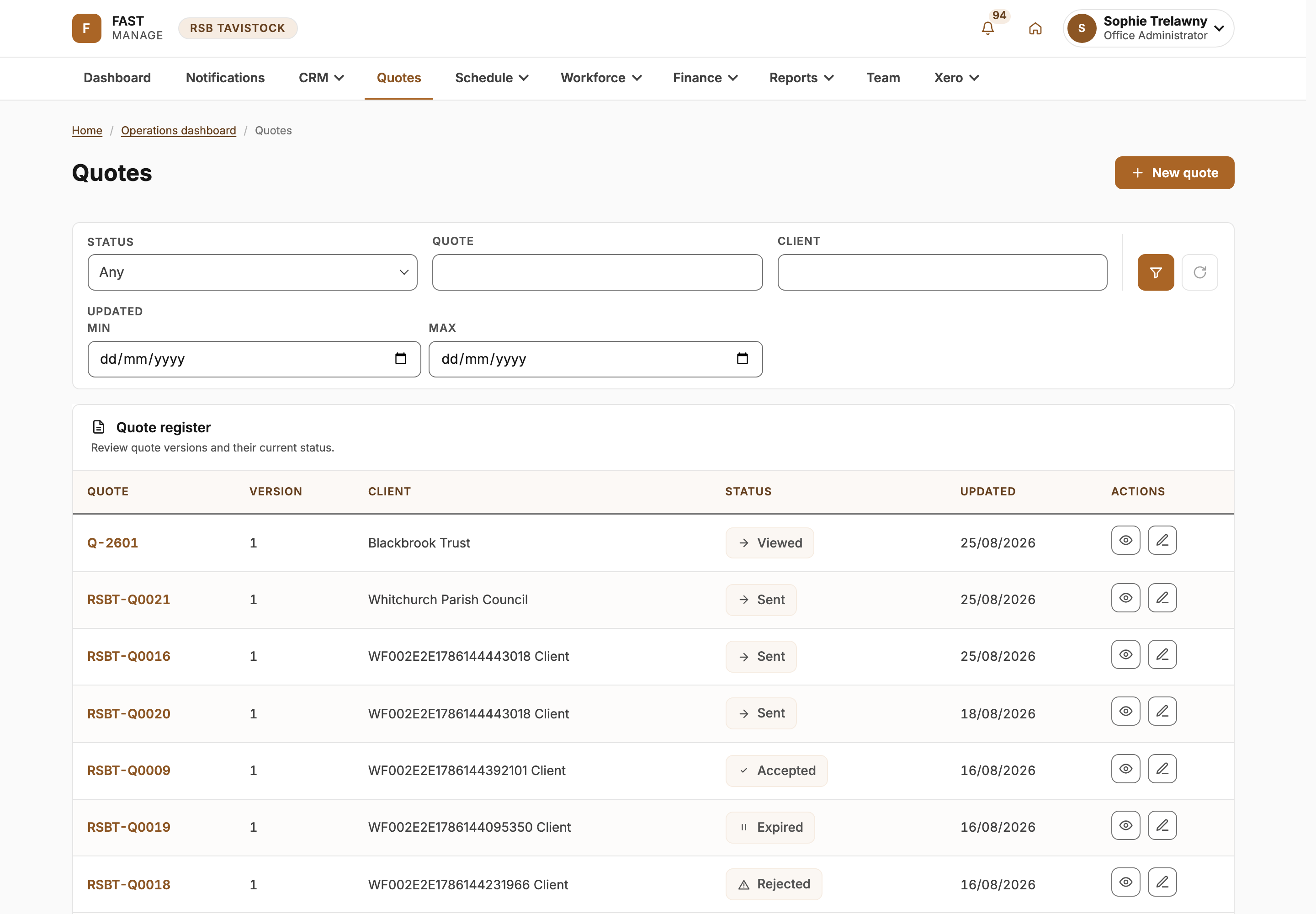The height and width of the screenshot is (914, 1316).
Task: Open calendar picker in the Min date field
Action: (400, 359)
